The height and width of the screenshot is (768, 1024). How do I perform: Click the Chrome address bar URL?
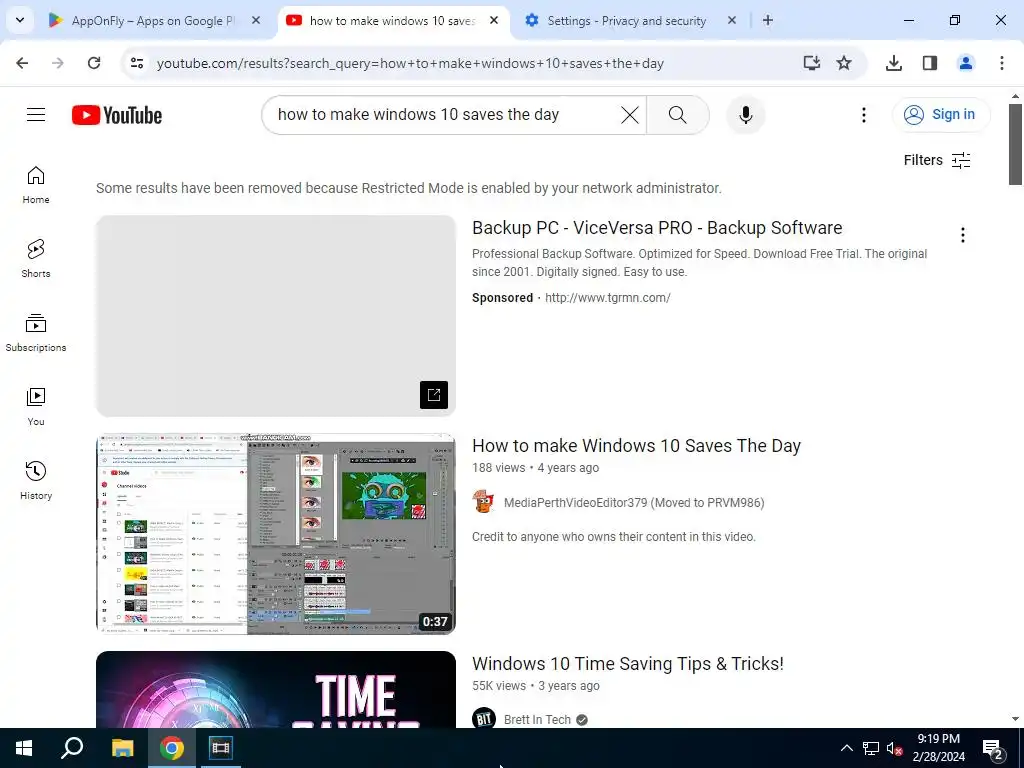[x=410, y=63]
